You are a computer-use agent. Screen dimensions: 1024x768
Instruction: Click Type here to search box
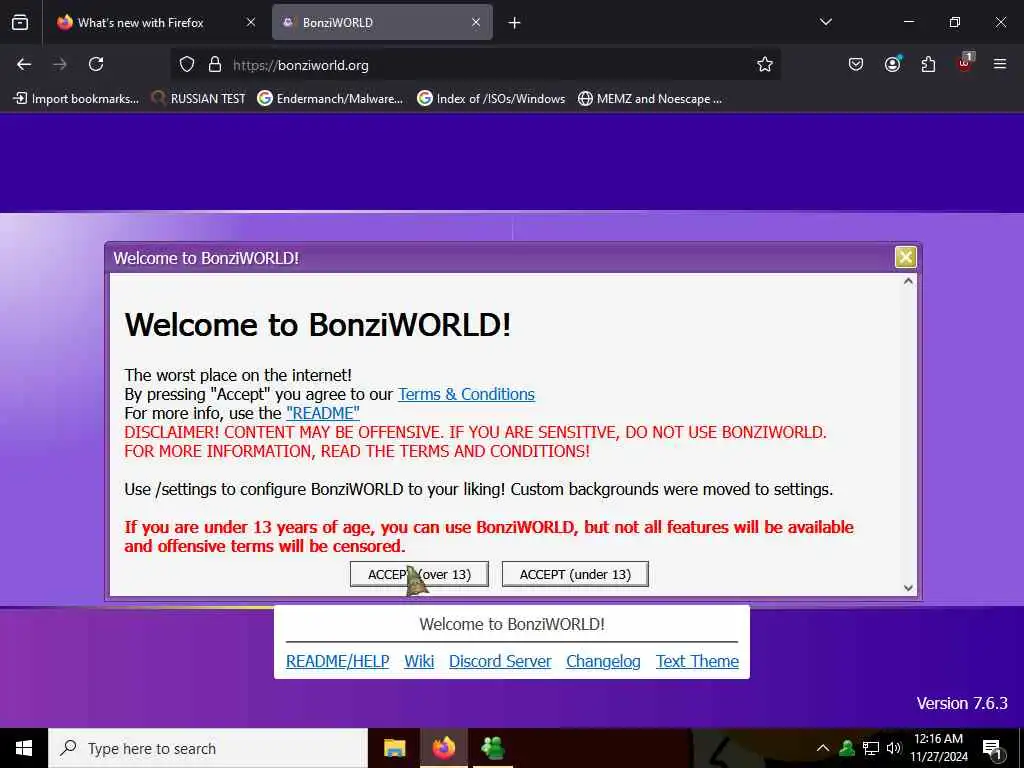click(208, 748)
